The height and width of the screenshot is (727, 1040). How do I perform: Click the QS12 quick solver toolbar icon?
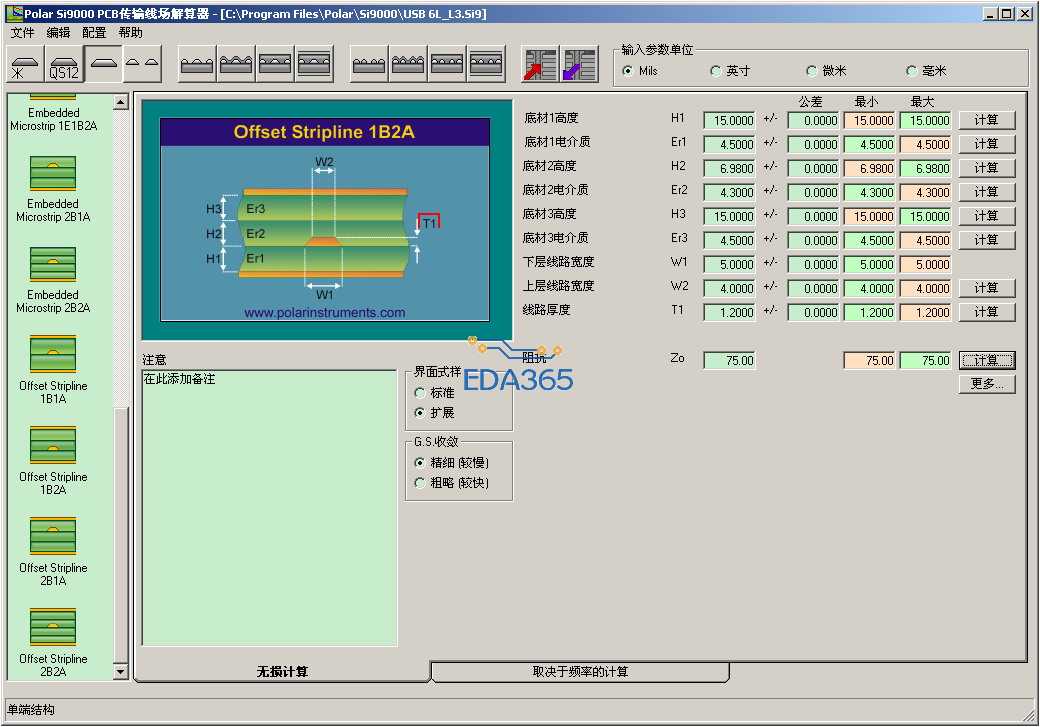pyautogui.click(x=64, y=64)
